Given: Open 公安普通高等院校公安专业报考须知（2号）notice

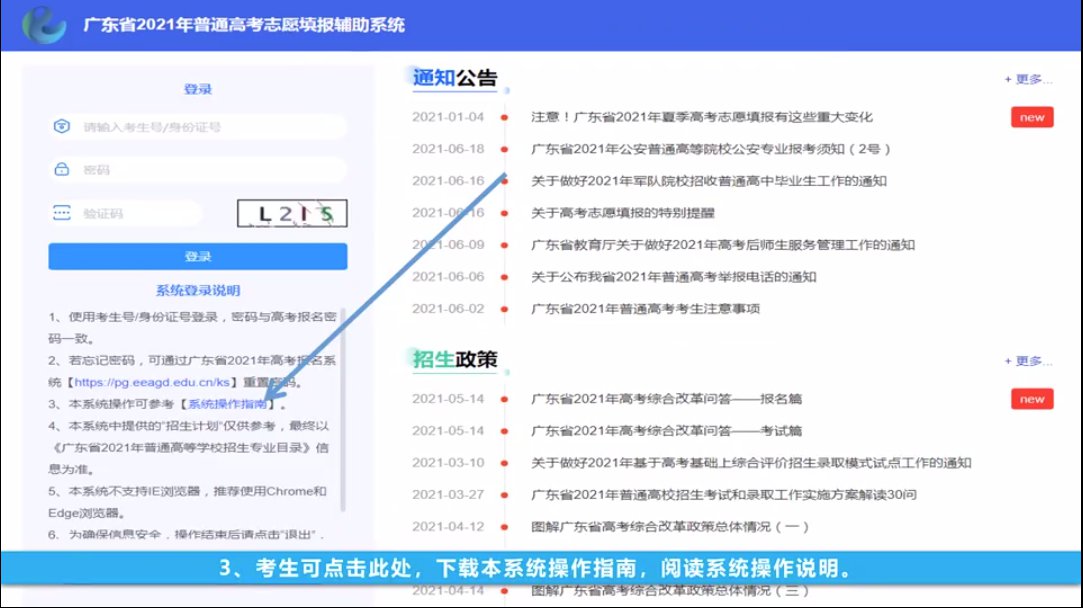Looking at the screenshot, I should (711, 149).
